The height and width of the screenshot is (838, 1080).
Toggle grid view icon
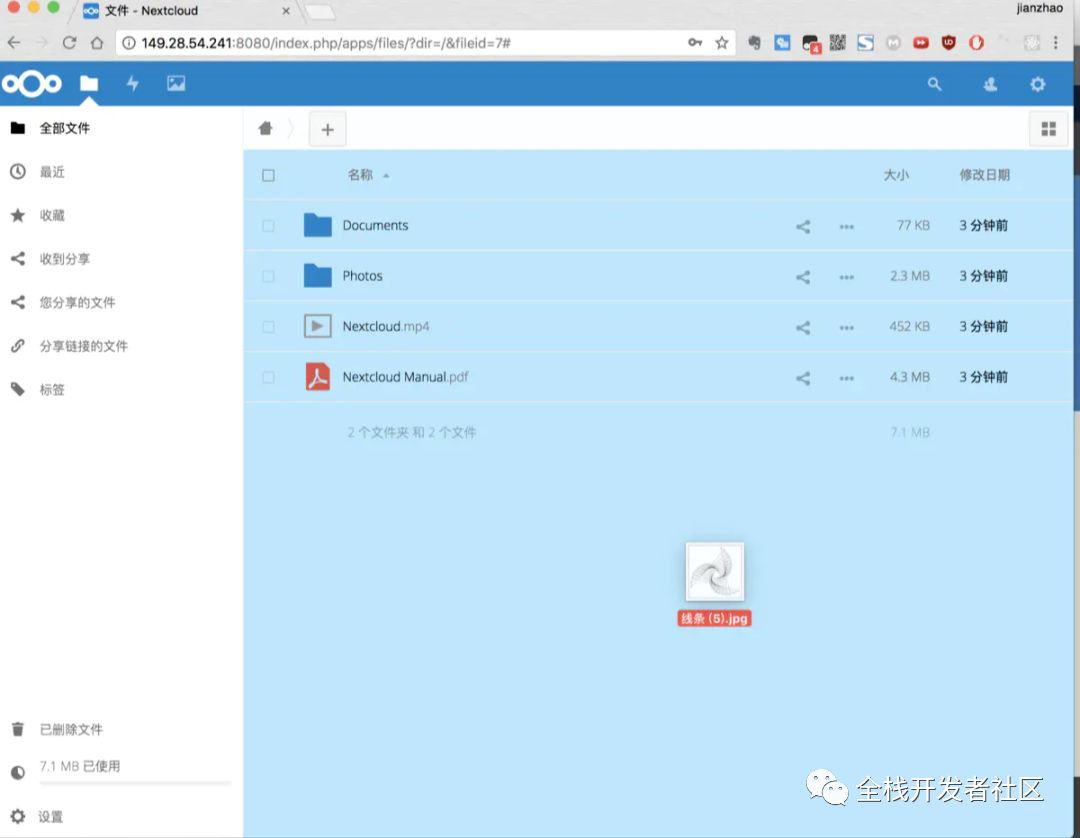(x=1048, y=129)
